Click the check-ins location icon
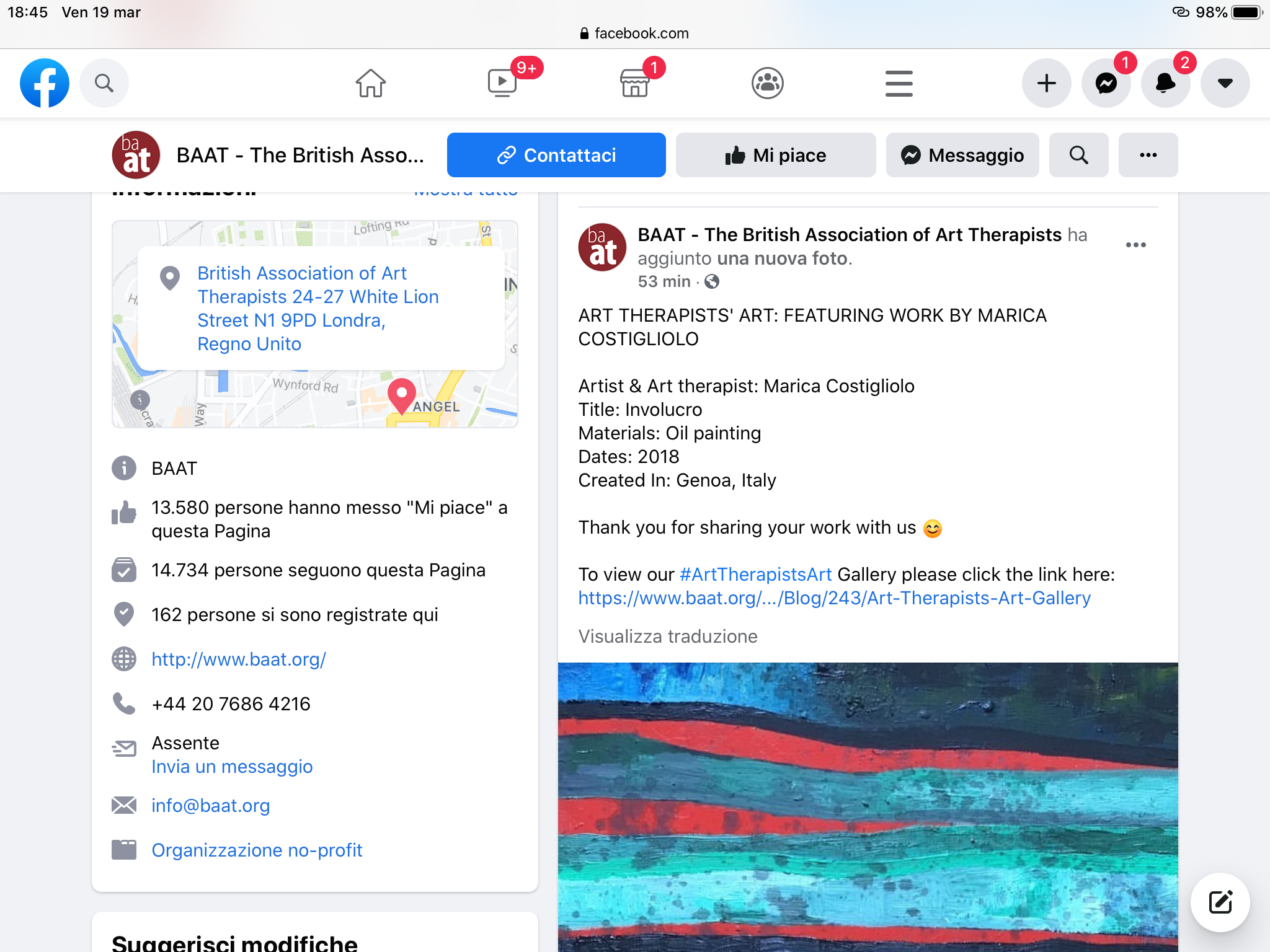Screen dimensions: 1270x952 (x=124, y=614)
